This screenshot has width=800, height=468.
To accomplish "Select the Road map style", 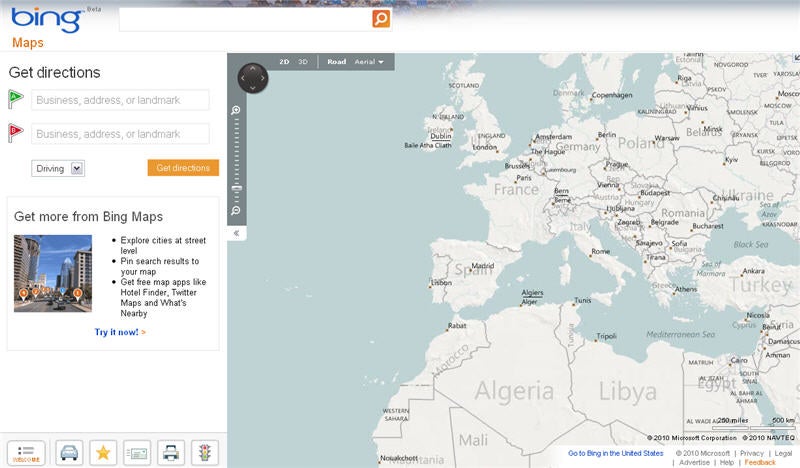I will click(x=337, y=62).
